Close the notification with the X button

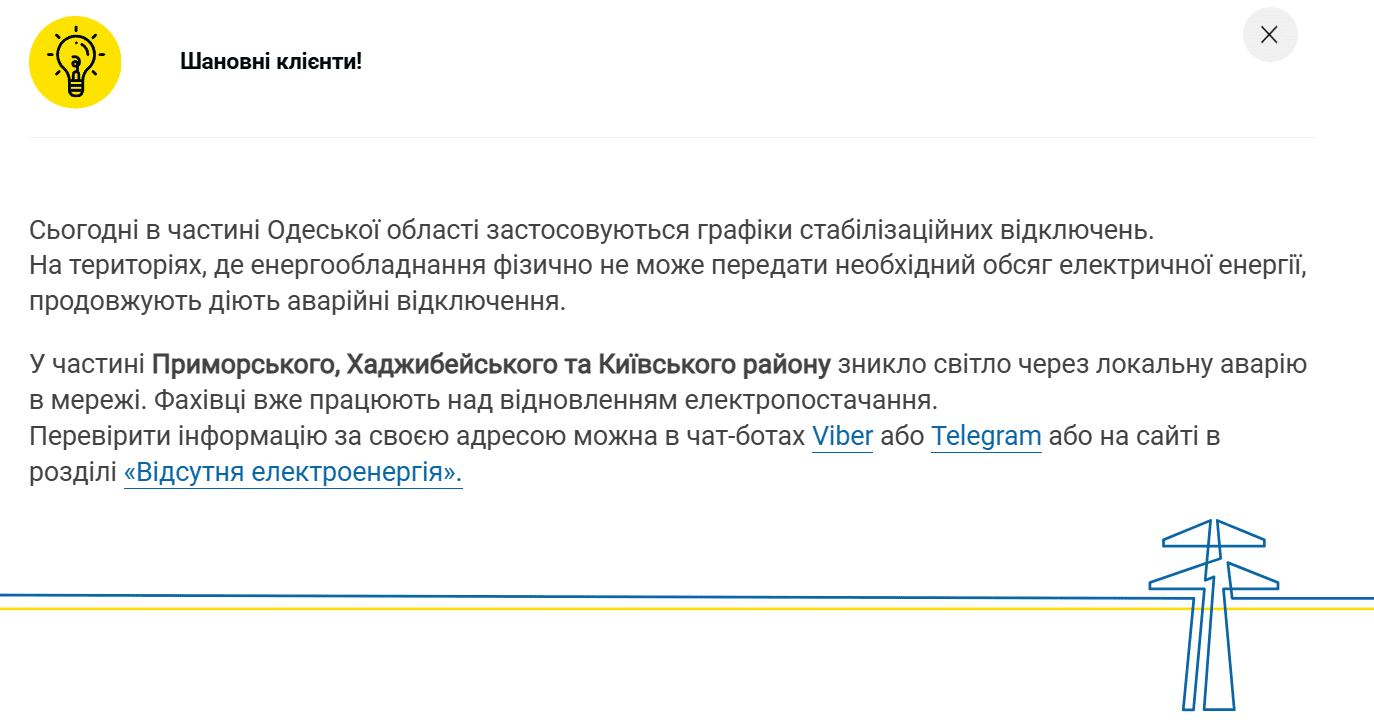pos(1269,35)
